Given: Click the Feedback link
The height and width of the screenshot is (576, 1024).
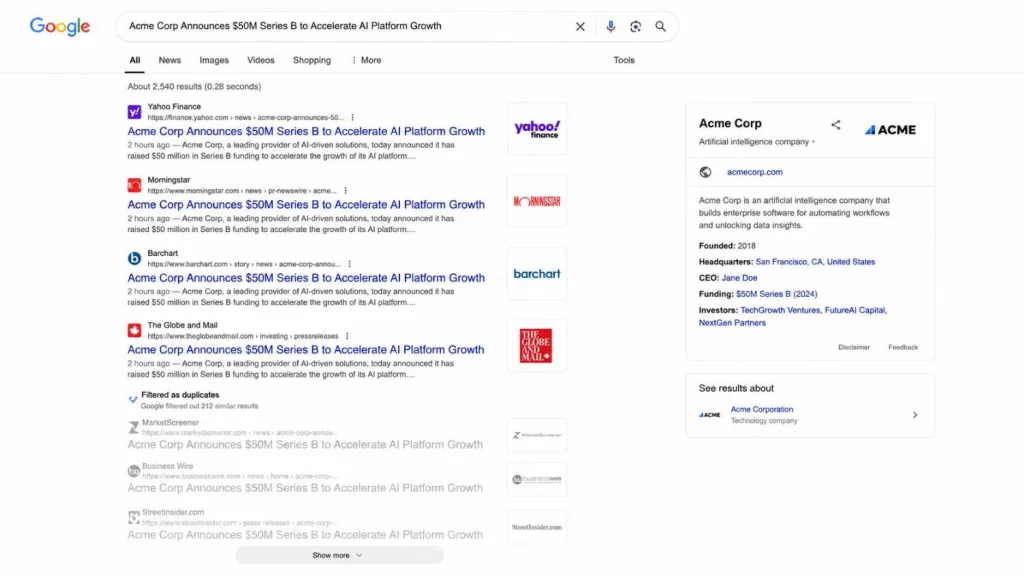Looking at the screenshot, I should pyautogui.click(x=903, y=347).
